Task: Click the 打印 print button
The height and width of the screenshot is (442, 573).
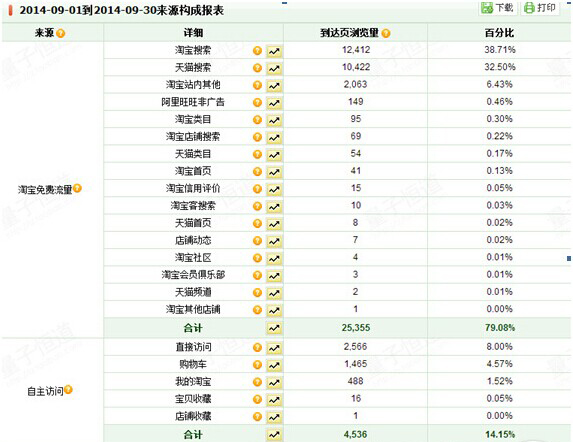Action: coord(540,8)
